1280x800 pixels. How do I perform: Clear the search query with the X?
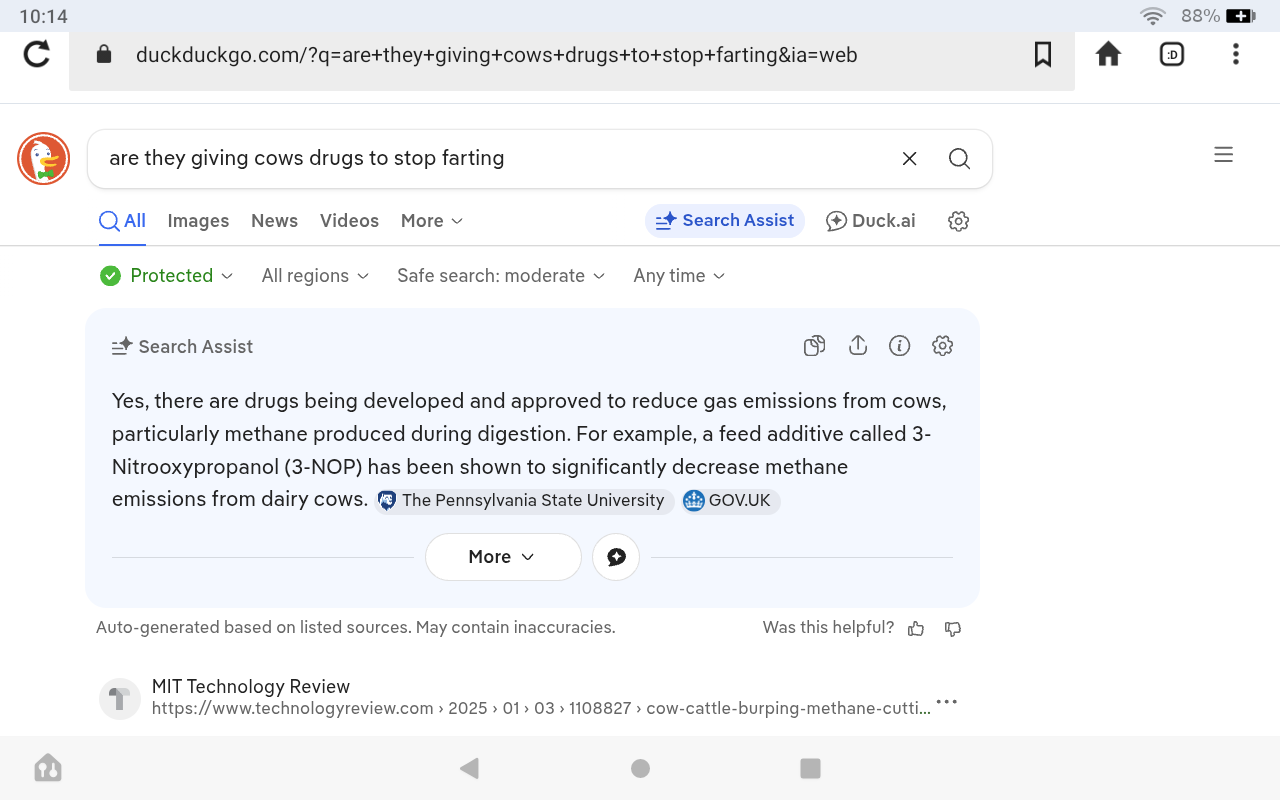(909, 159)
